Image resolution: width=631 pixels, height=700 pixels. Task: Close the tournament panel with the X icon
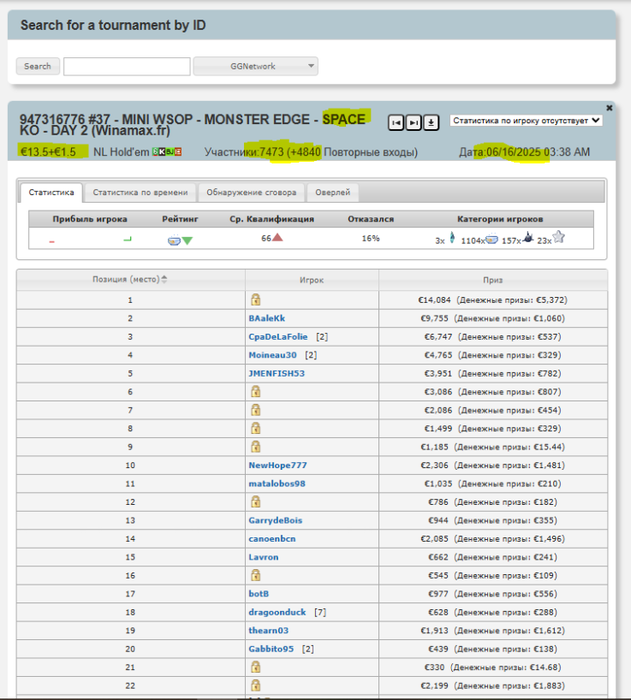click(x=609, y=108)
